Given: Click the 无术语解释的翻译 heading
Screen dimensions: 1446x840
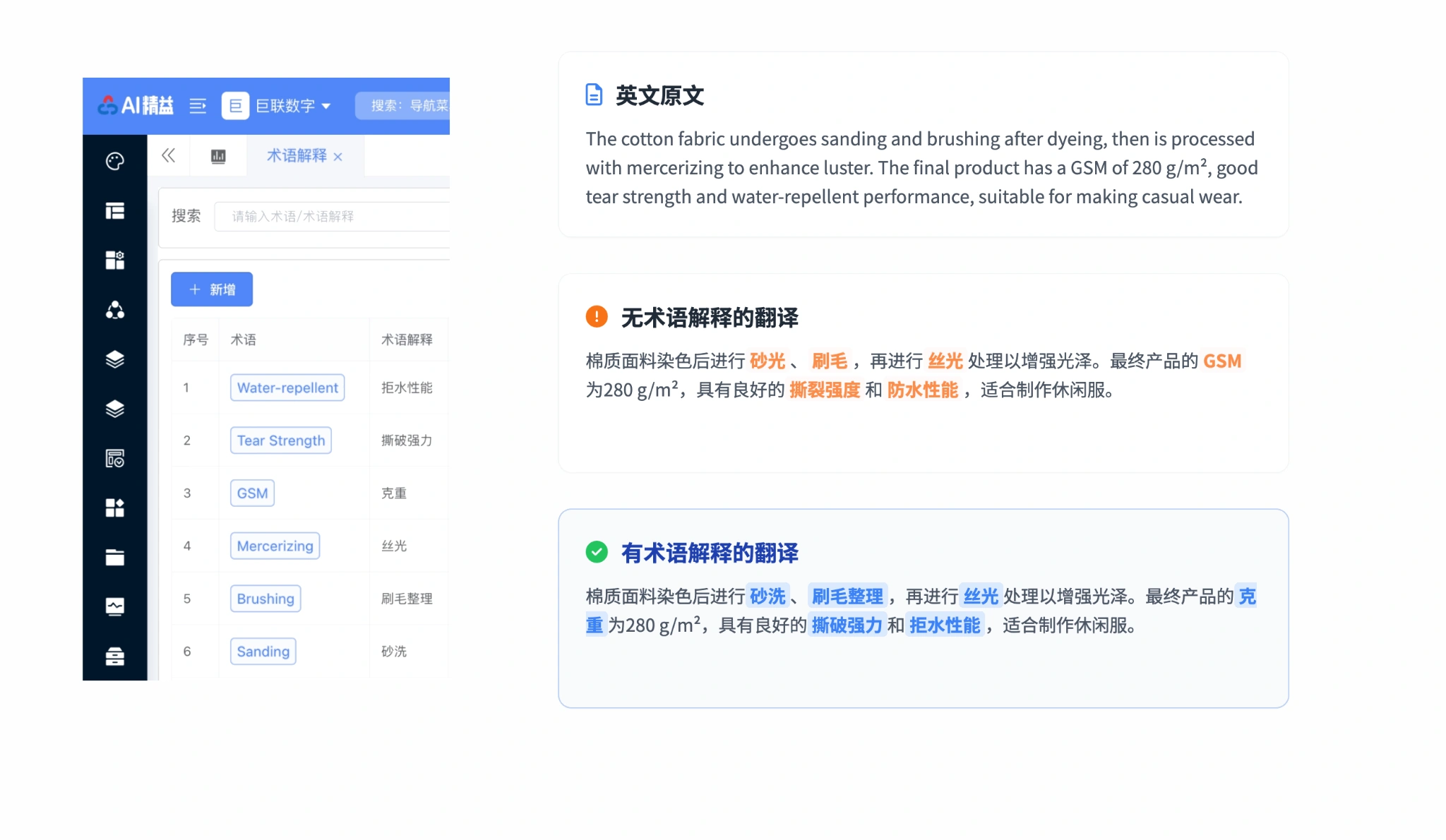Looking at the screenshot, I should pyautogui.click(x=710, y=318).
